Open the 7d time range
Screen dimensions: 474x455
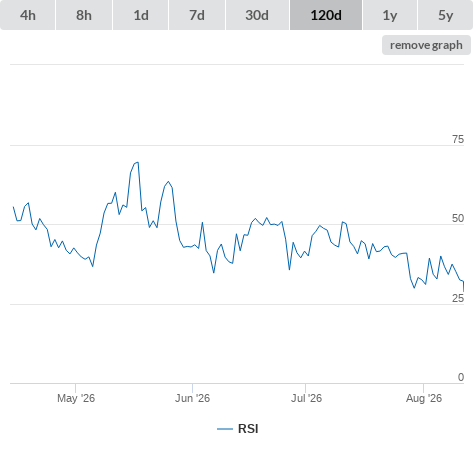pos(197,15)
